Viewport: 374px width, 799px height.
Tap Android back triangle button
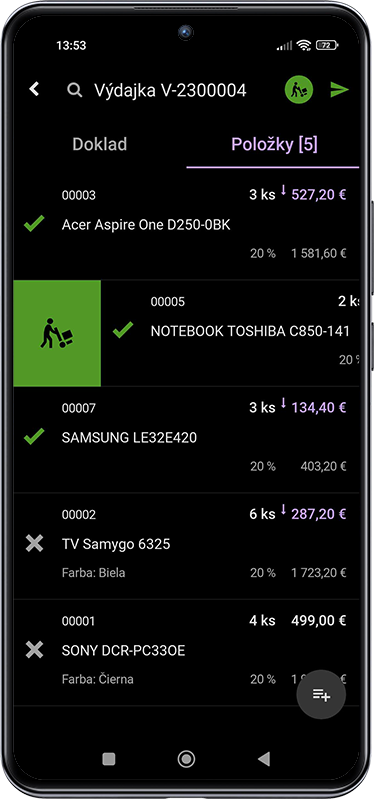tap(264, 759)
